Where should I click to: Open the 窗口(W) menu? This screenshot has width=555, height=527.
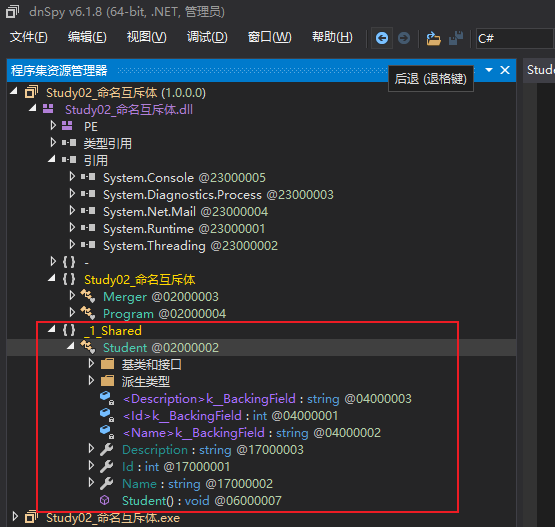[269, 37]
